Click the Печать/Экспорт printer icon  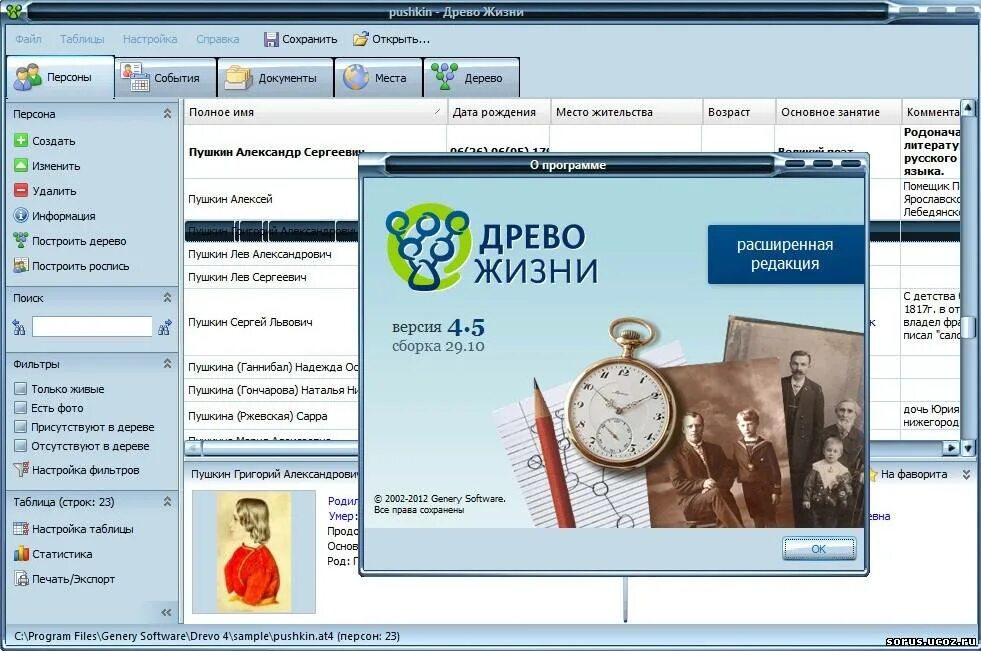coord(22,578)
